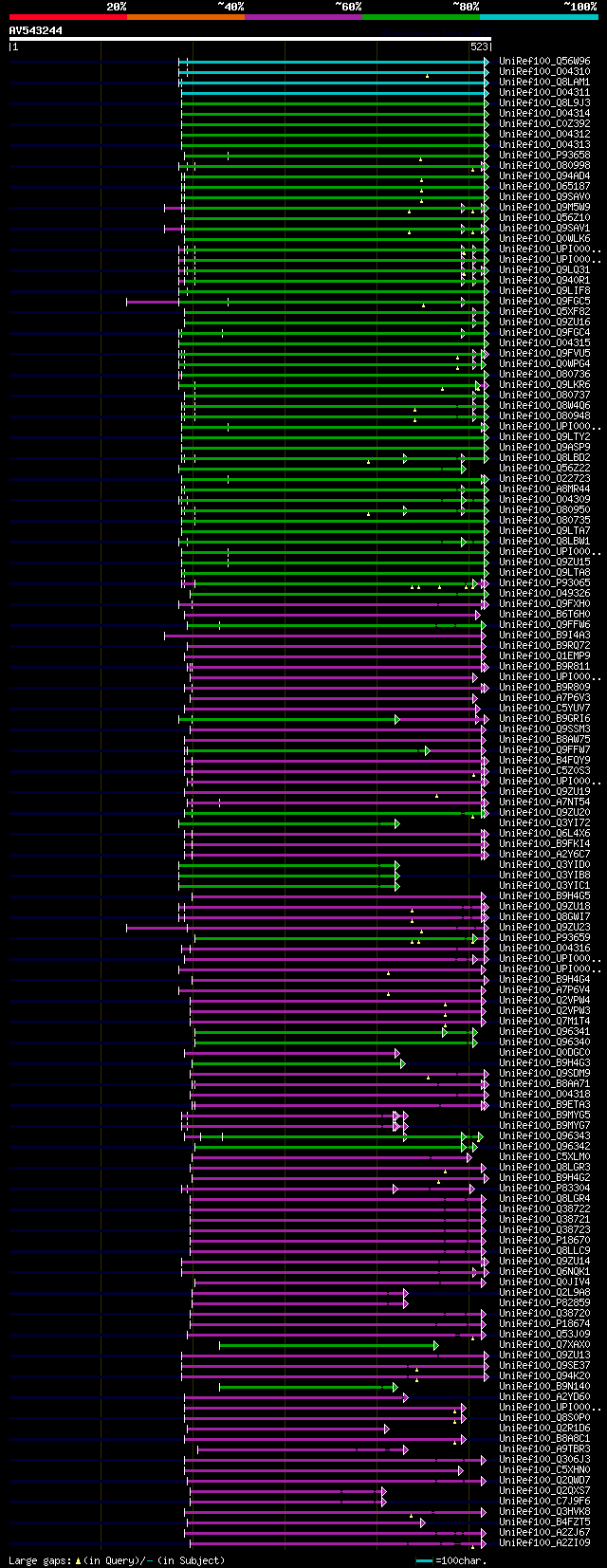Click the UniRef100_B9I4A3 label

pos(544,635)
